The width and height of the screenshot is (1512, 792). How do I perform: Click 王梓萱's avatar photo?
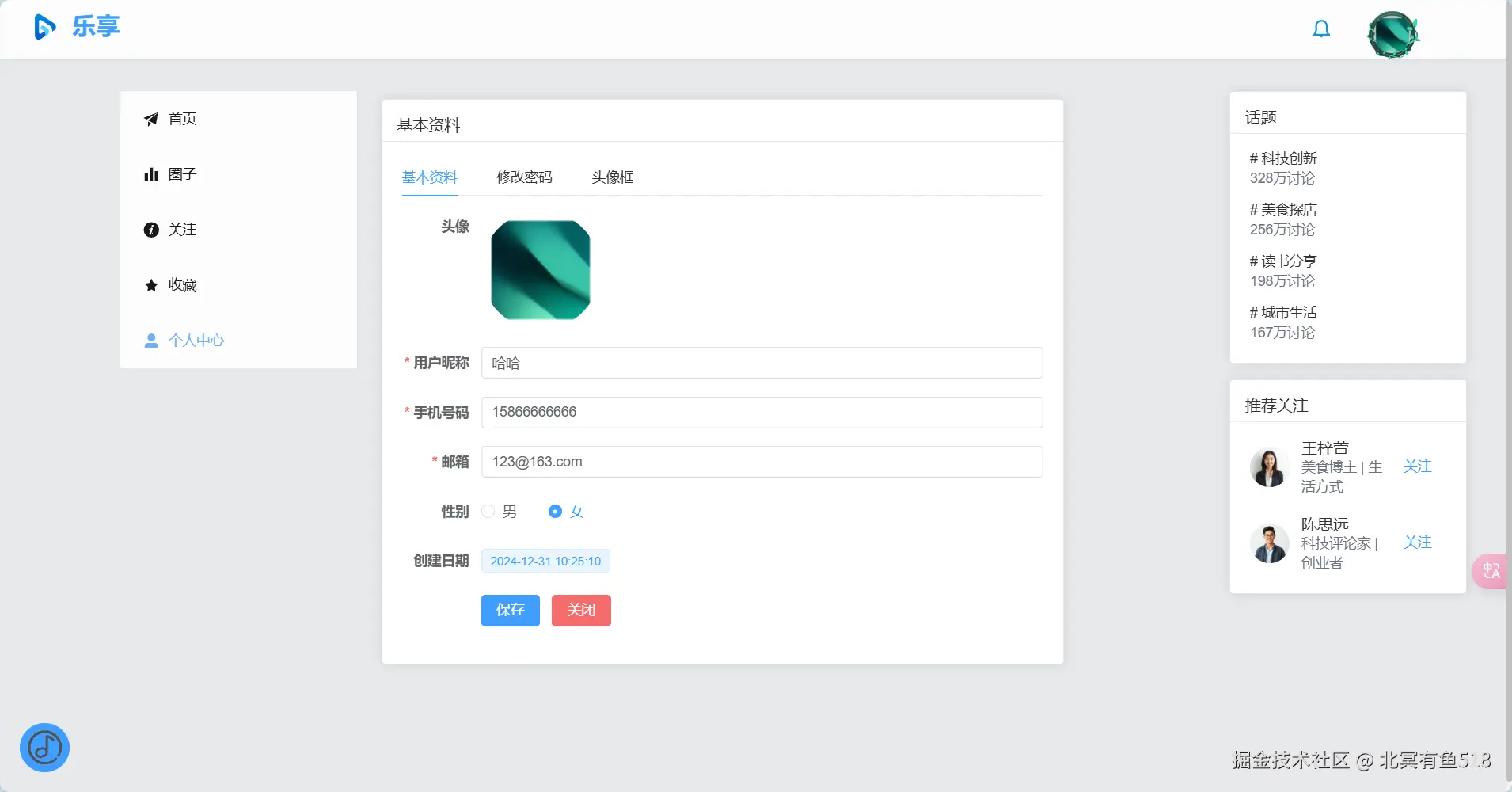(1270, 467)
